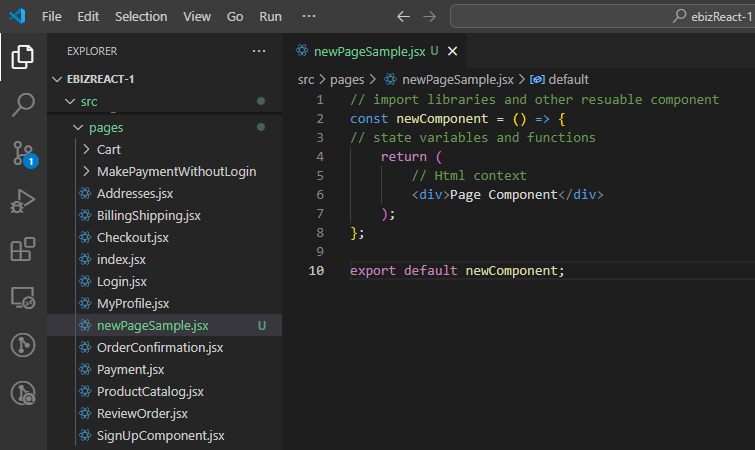
Task: Click the VS Code logo icon
Action: point(17,16)
